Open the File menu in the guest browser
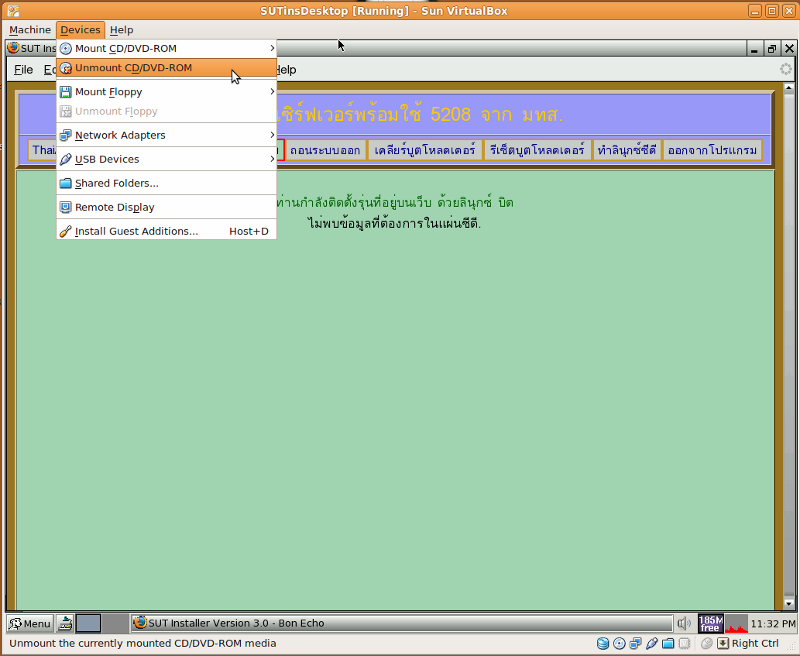This screenshot has width=800, height=656. pos(23,69)
